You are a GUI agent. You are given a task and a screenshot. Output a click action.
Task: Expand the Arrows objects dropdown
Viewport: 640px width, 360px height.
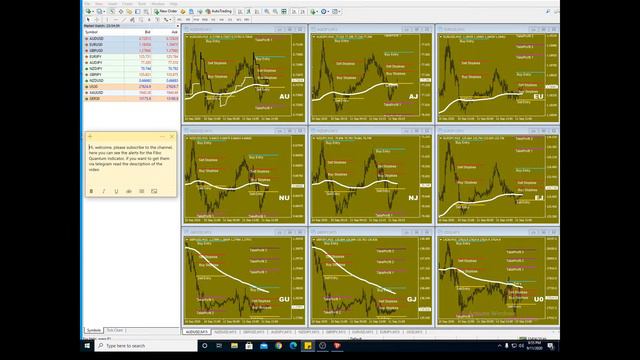(170, 20)
